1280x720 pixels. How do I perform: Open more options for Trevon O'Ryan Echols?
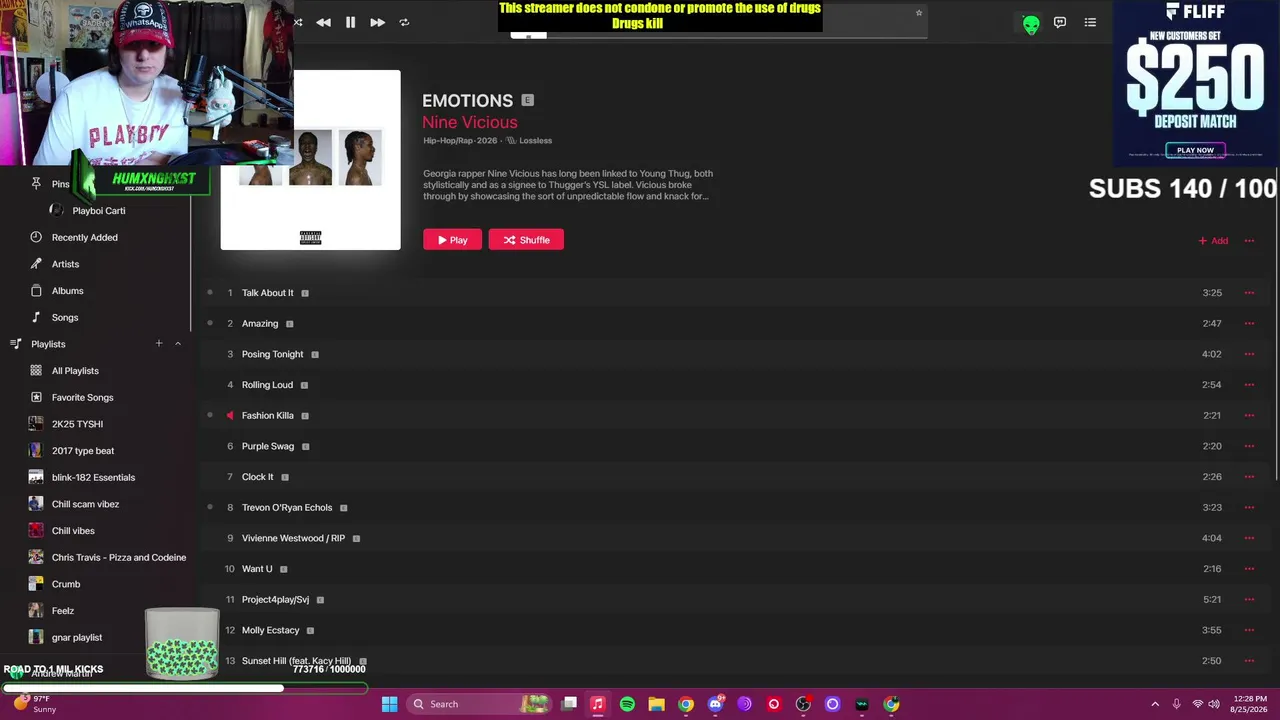pyautogui.click(x=1249, y=508)
